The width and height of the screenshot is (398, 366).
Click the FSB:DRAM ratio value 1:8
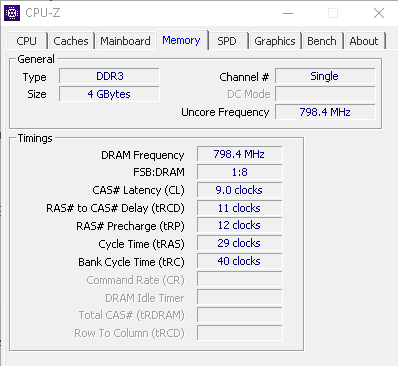pyautogui.click(x=239, y=172)
